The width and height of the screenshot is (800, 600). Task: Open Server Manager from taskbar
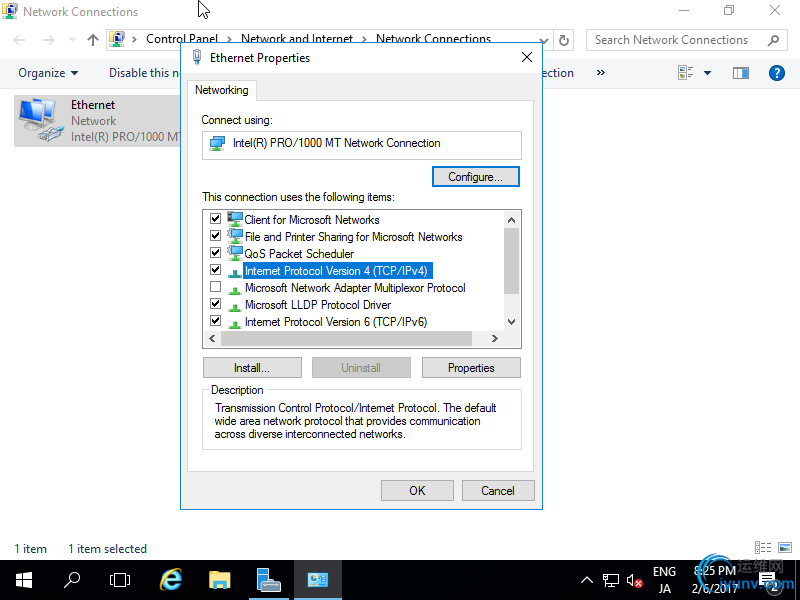tap(268, 580)
